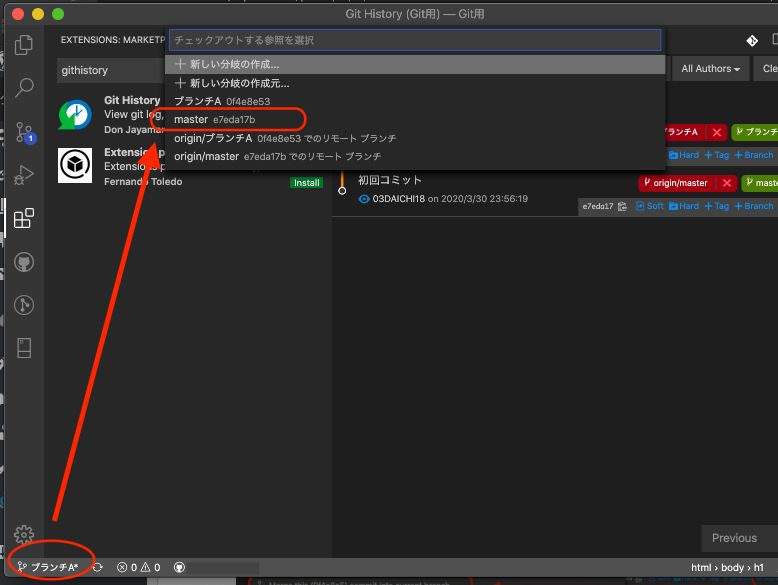Soft reset to commit e7eda17

click(649, 206)
